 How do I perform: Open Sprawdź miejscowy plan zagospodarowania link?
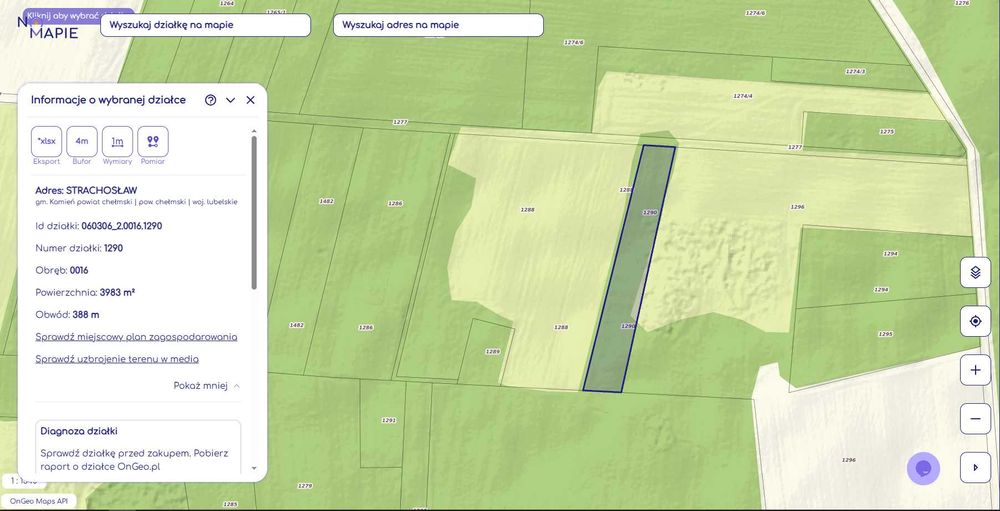click(x=136, y=337)
